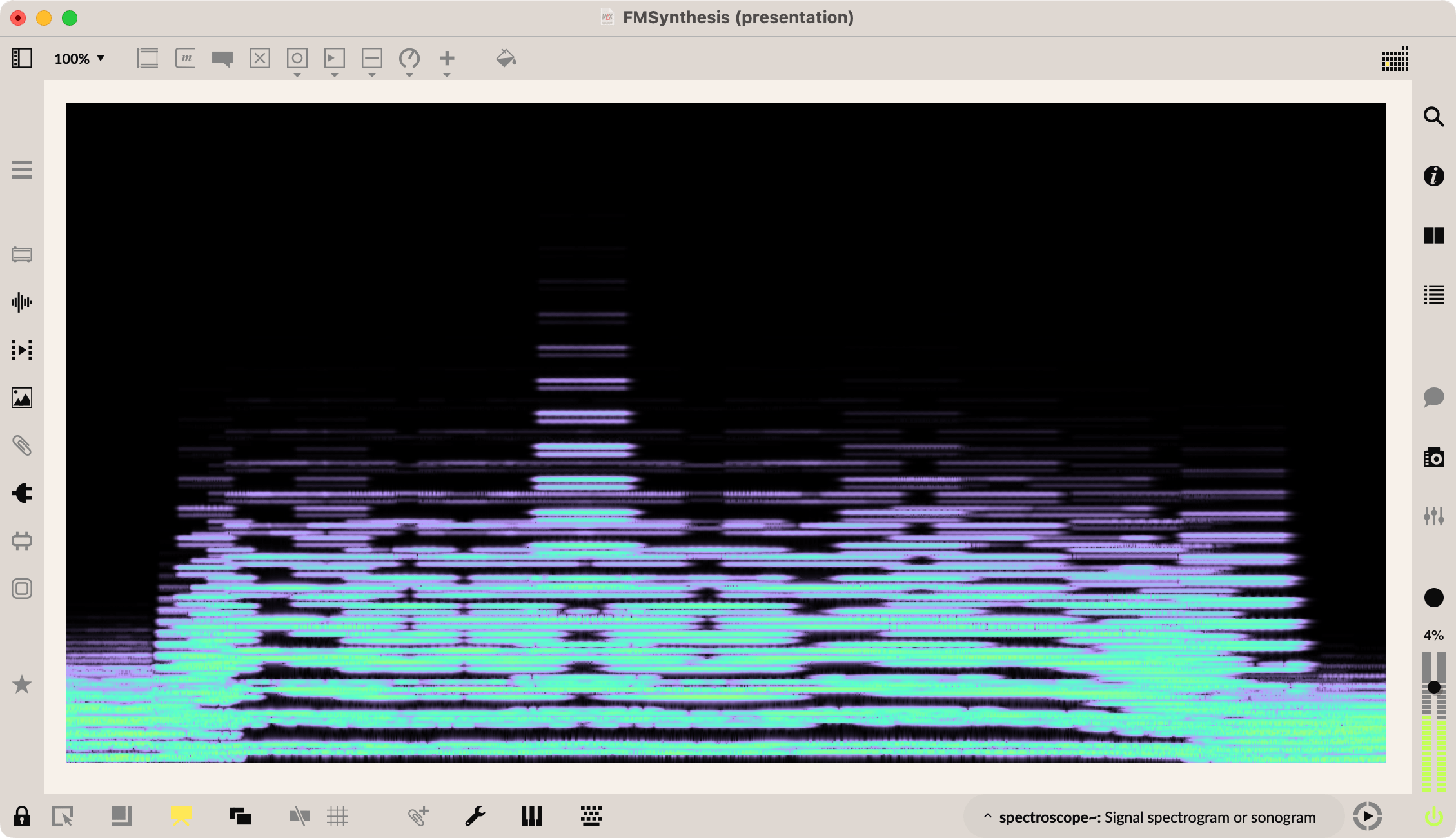Click the calendar grid icon top right
Screen dimensions: 1456x838
click(1395, 59)
